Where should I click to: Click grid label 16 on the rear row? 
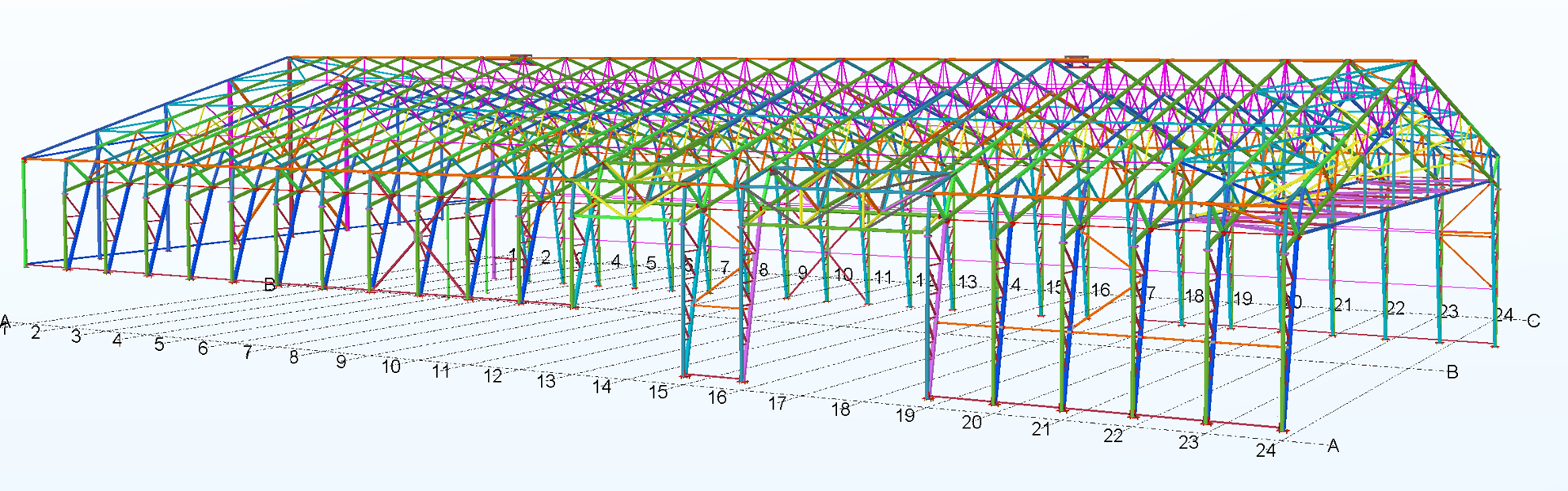(1100, 290)
